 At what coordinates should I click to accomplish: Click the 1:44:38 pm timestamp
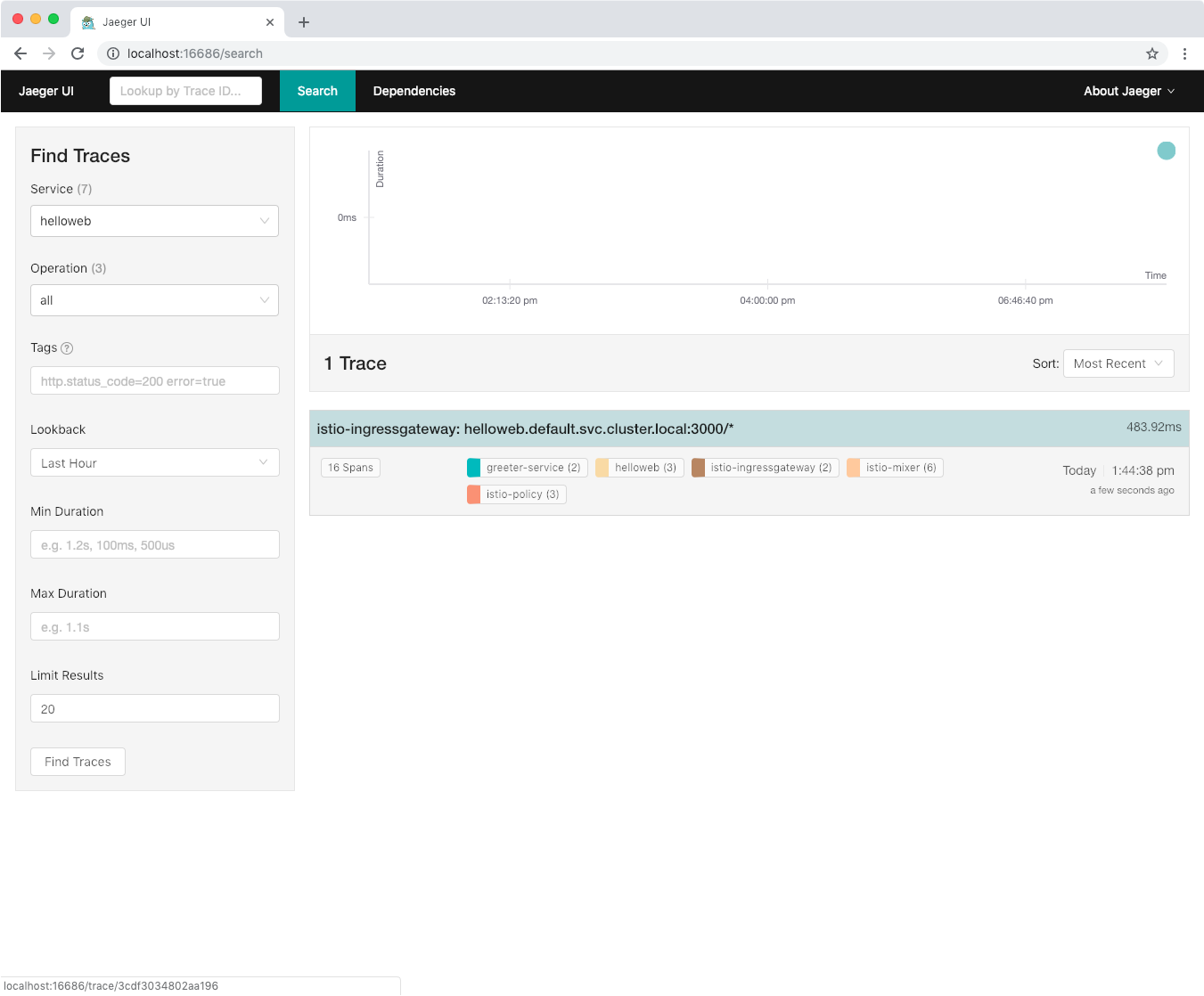pyautogui.click(x=1143, y=470)
